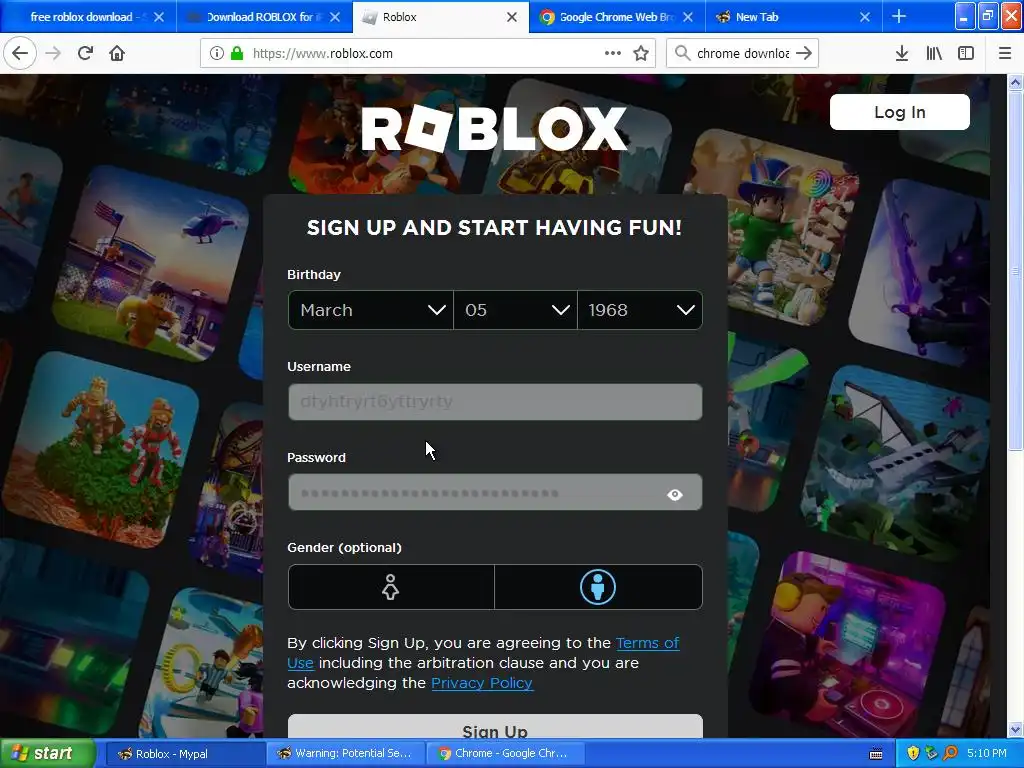The width and height of the screenshot is (1024, 768).
Task: Toggle password visibility eye icon
Action: coord(675,494)
